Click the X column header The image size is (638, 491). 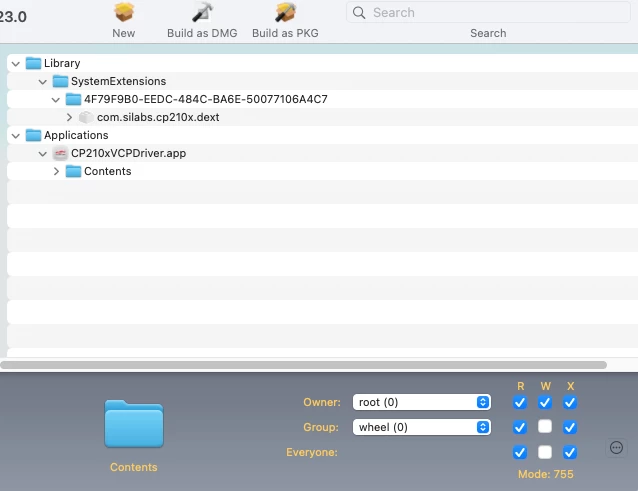click(570, 386)
